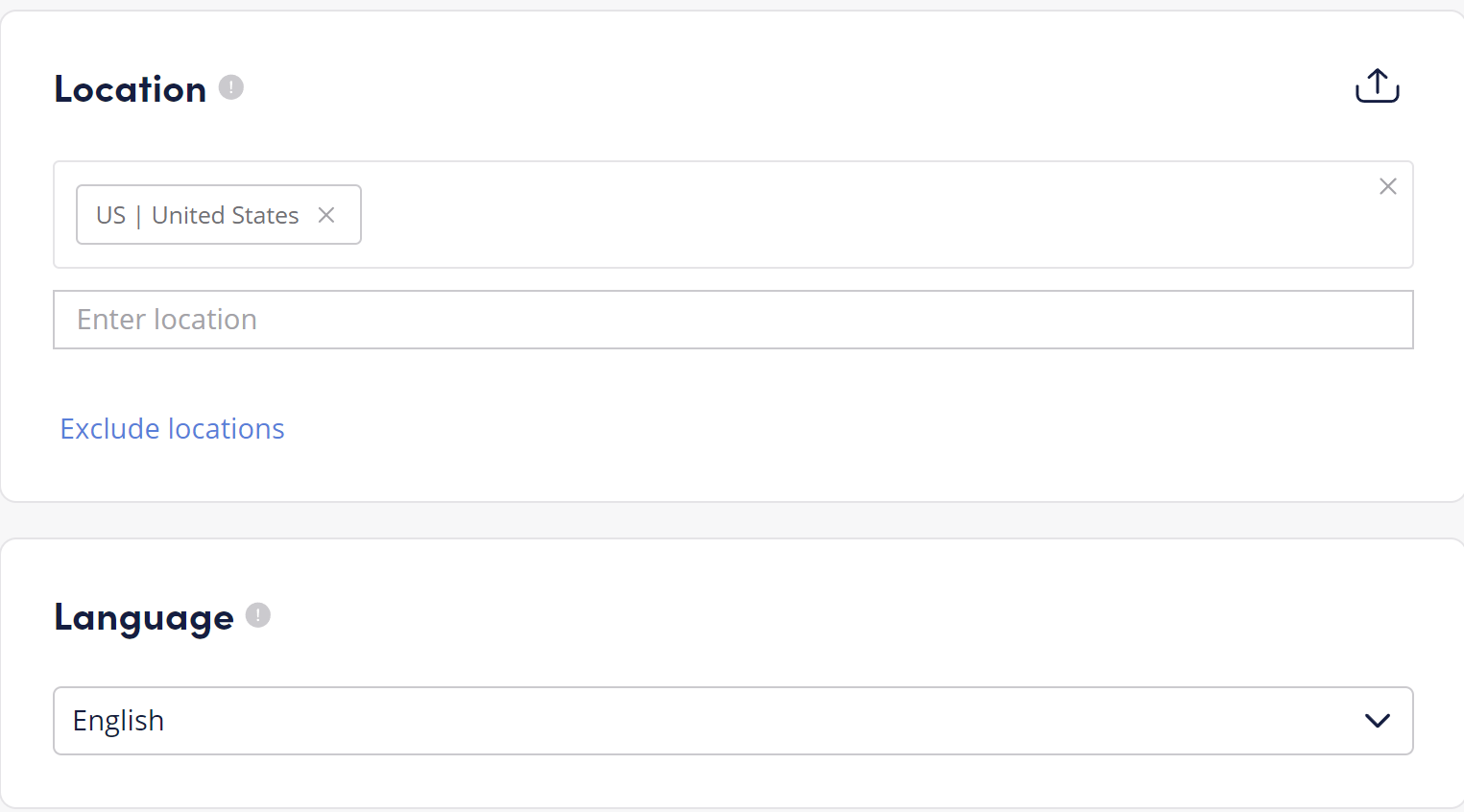Click the Location section heading
This screenshot has height=812, width=1464.
point(131,89)
